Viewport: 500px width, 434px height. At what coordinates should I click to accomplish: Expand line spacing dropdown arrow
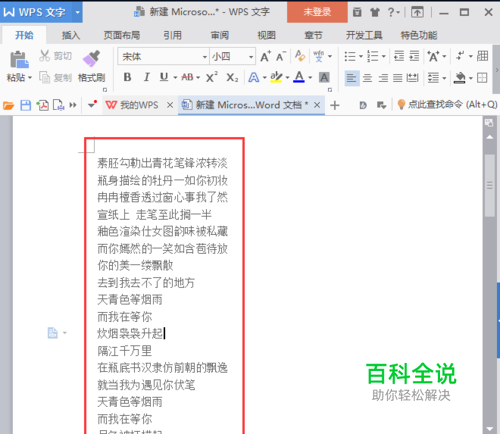click(x=444, y=78)
